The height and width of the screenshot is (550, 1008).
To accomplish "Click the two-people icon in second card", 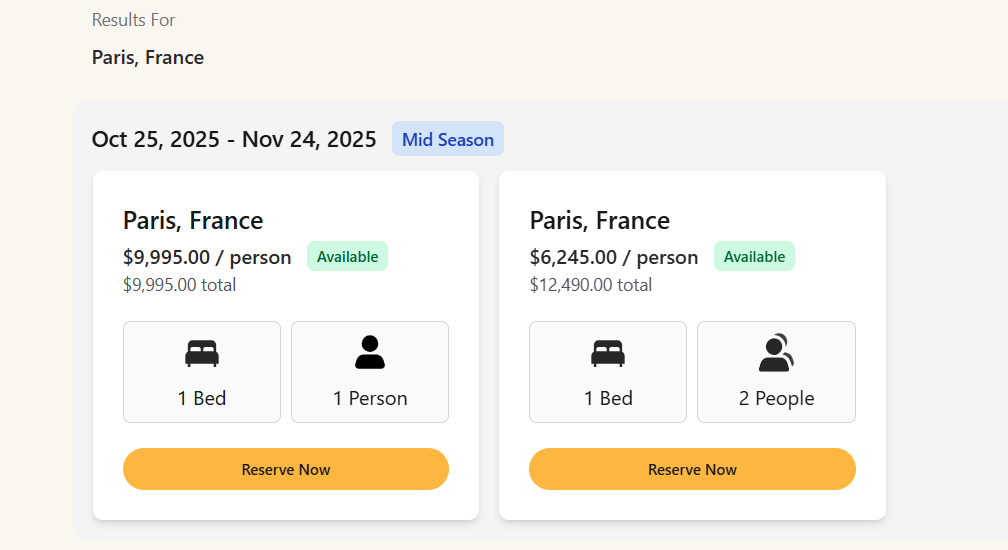I will 776,352.
